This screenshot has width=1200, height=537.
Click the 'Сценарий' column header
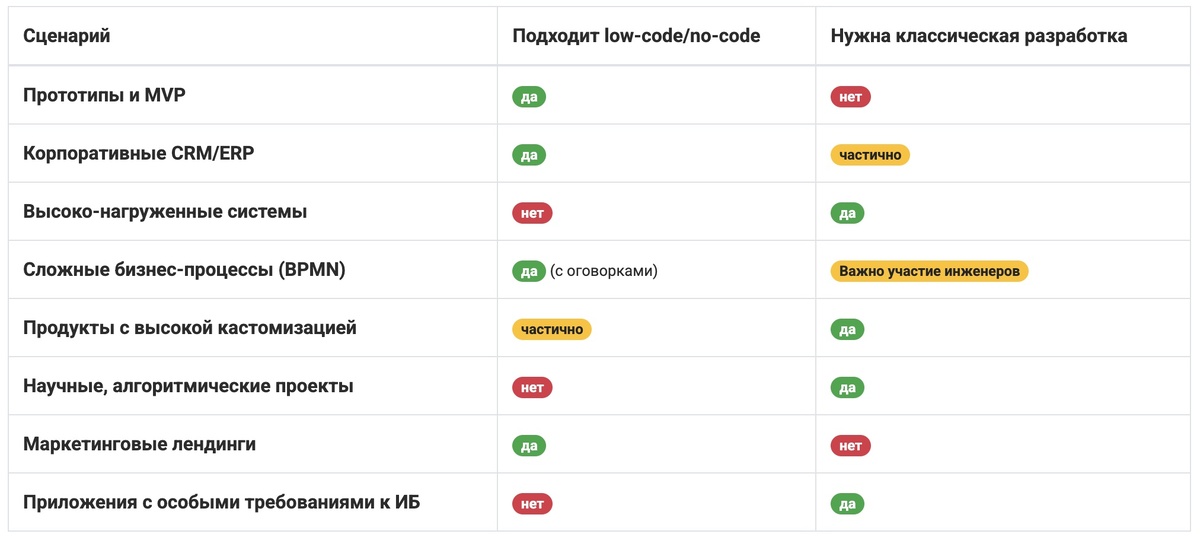(67, 36)
